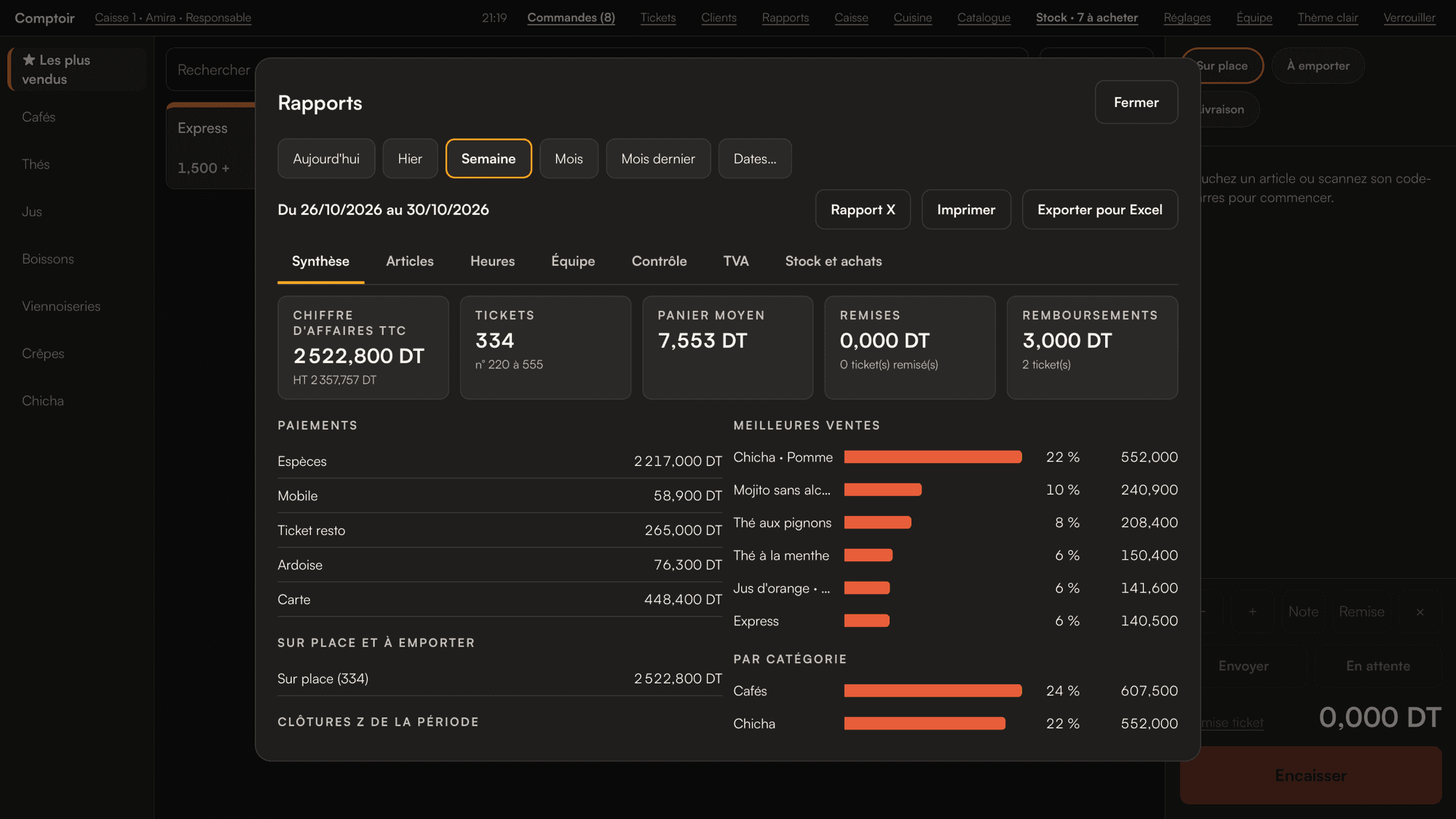Switch to the Articles tab
Image resolution: width=1456 pixels, height=819 pixels.
coord(410,261)
